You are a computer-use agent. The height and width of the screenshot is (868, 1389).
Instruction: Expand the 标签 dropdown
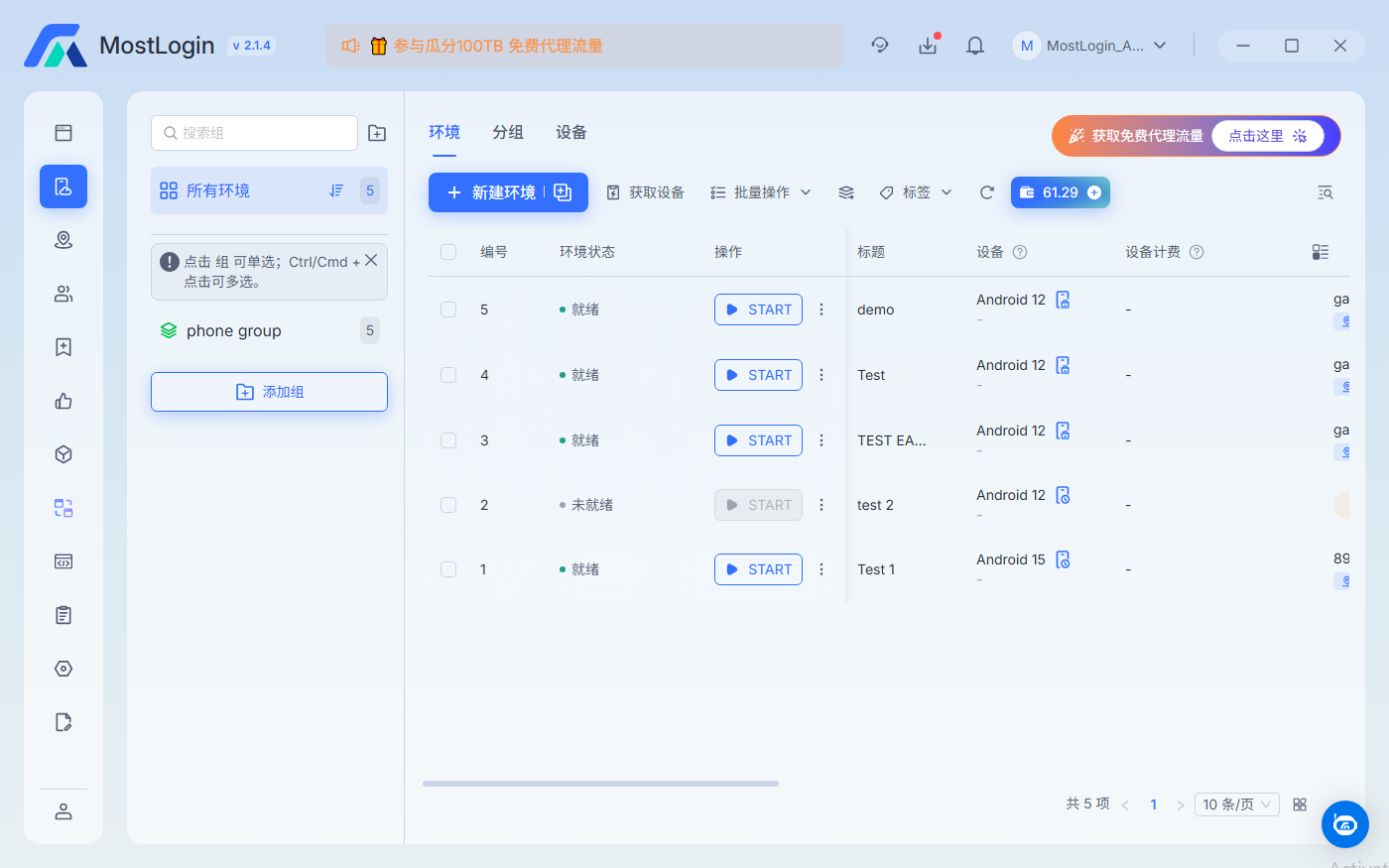tap(916, 192)
